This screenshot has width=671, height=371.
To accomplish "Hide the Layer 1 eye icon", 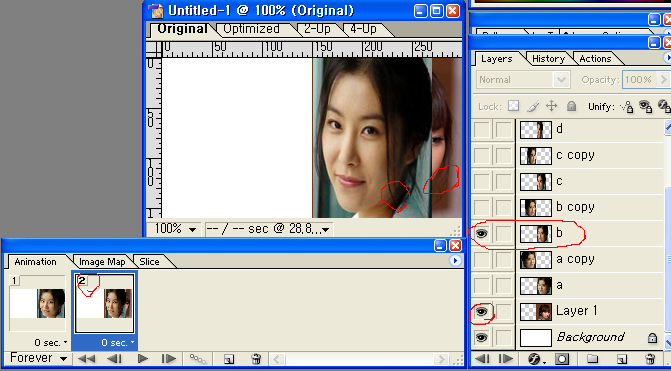I will tap(481, 311).
